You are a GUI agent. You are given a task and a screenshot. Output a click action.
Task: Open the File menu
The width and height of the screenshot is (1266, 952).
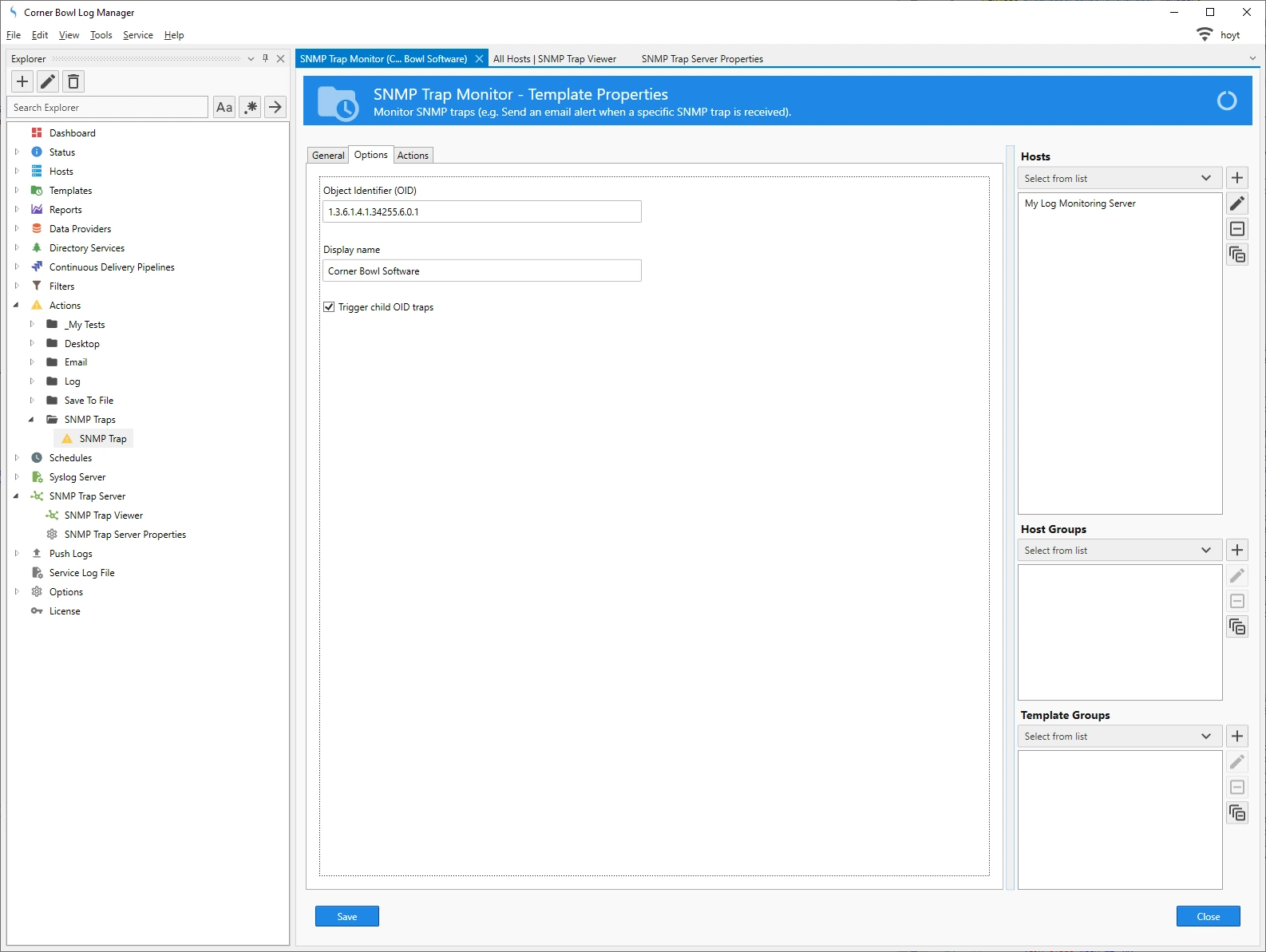(x=14, y=35)
